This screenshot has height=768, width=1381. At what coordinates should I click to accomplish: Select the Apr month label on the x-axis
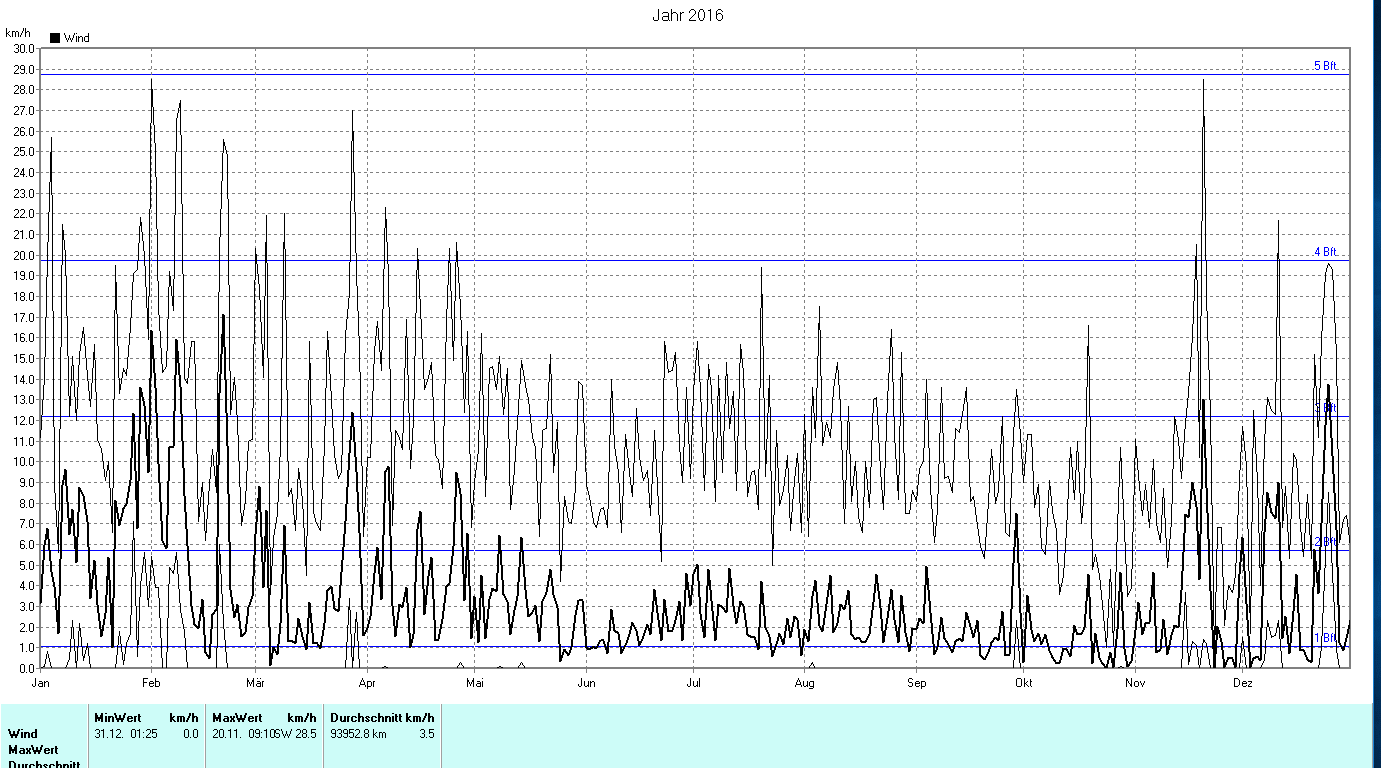tap(366, 684)
